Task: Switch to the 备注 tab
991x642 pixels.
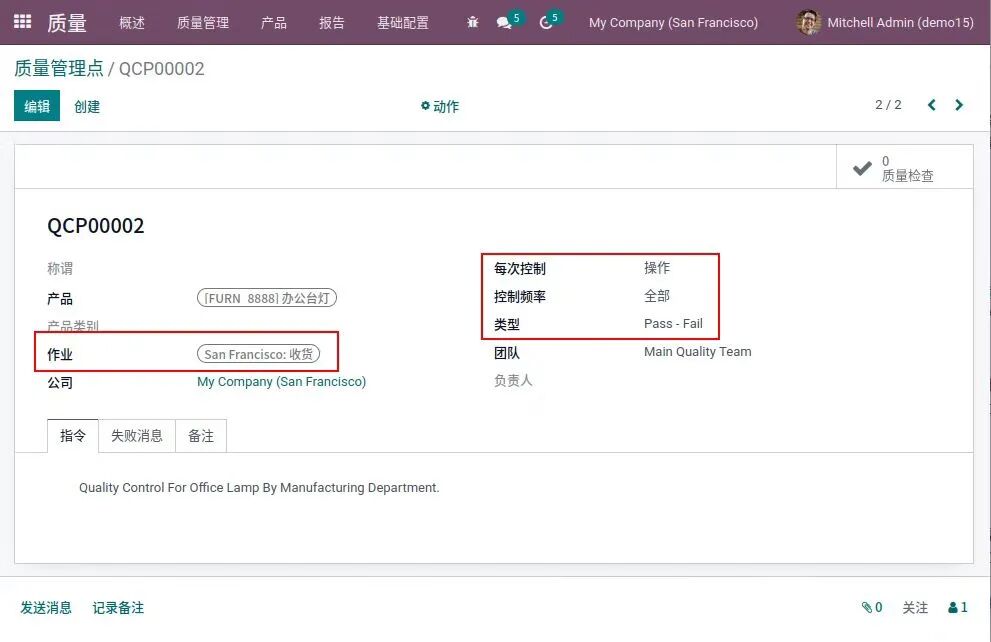Action: point(201,436)
